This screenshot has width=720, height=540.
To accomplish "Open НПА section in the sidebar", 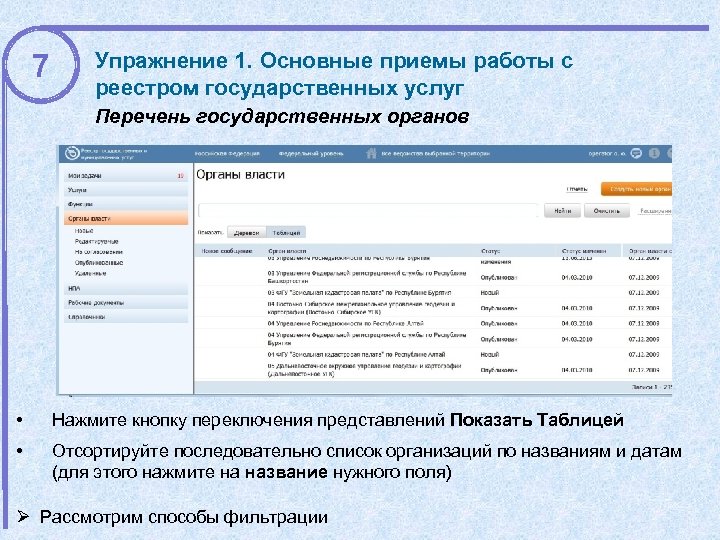I will pos(126,289).
